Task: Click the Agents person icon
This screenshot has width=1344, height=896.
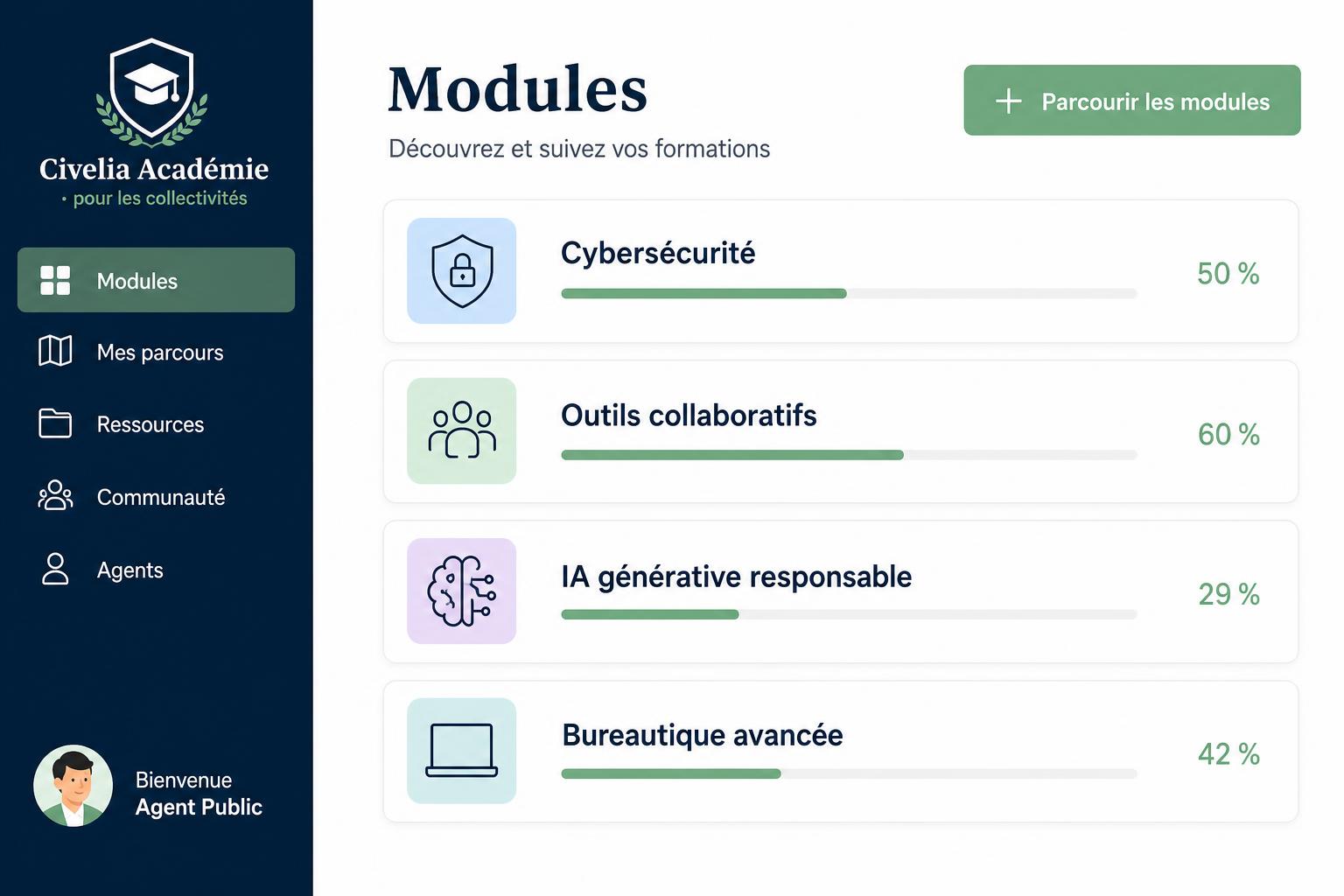Action: point(55,569)
